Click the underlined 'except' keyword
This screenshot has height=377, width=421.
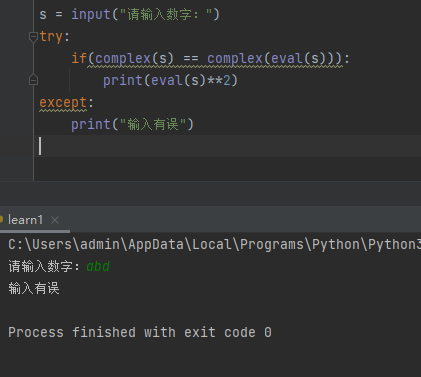tap(63, 102)
